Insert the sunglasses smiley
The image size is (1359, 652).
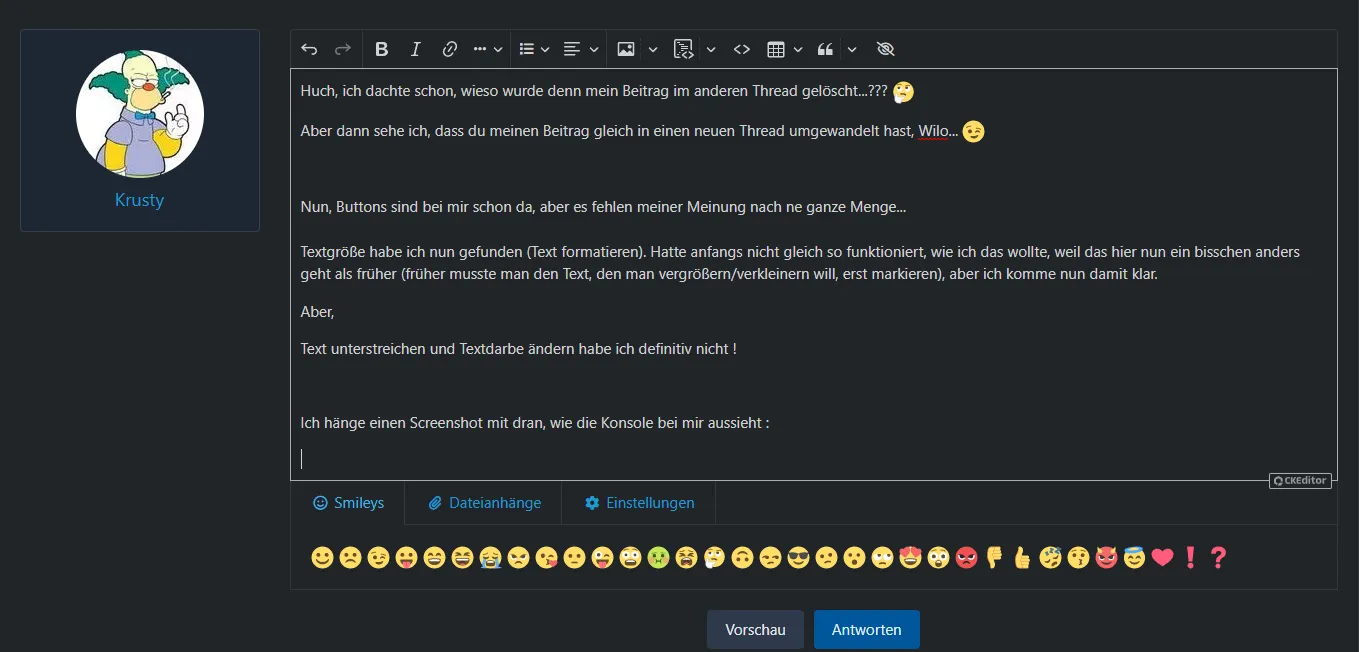(x=798, y=558)
